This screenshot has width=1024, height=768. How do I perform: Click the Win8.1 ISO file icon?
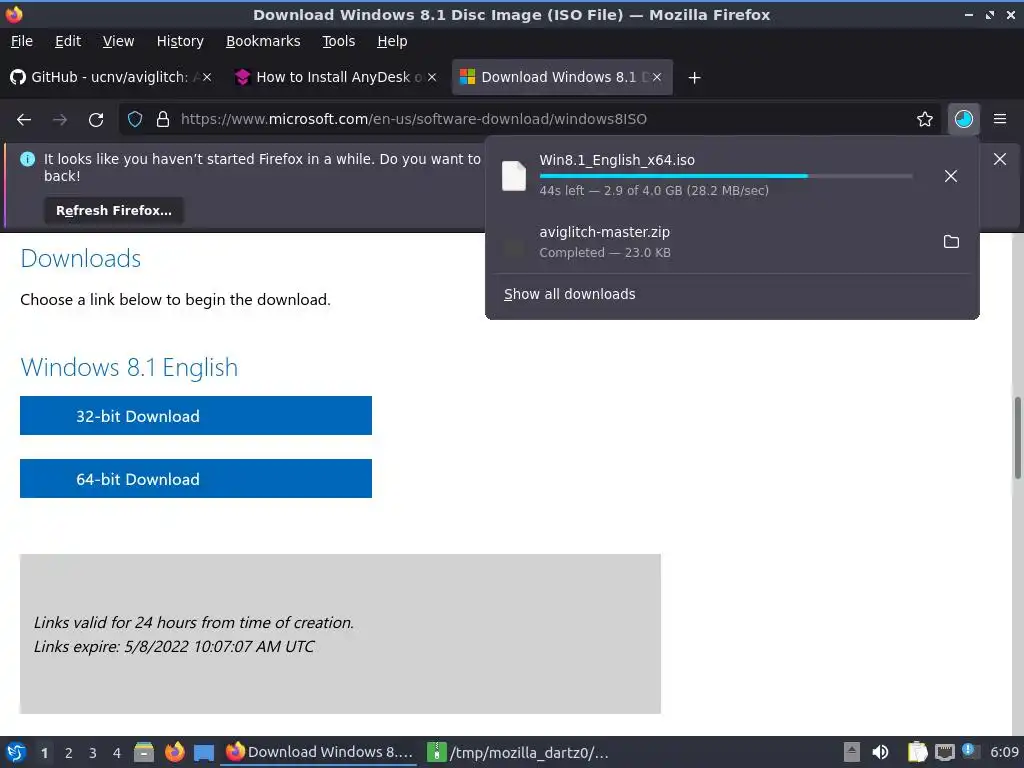click(514, 176)
